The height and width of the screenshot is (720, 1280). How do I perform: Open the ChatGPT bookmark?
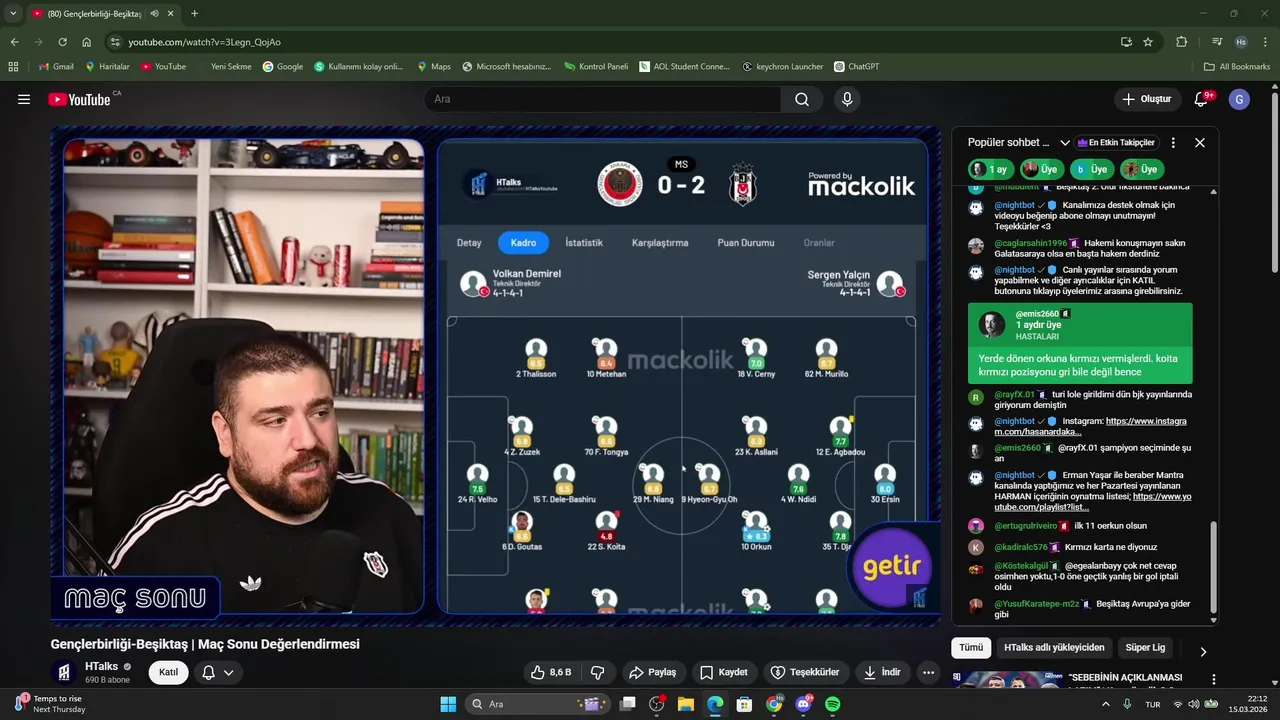pyautogui.click(x=857, y=67)
